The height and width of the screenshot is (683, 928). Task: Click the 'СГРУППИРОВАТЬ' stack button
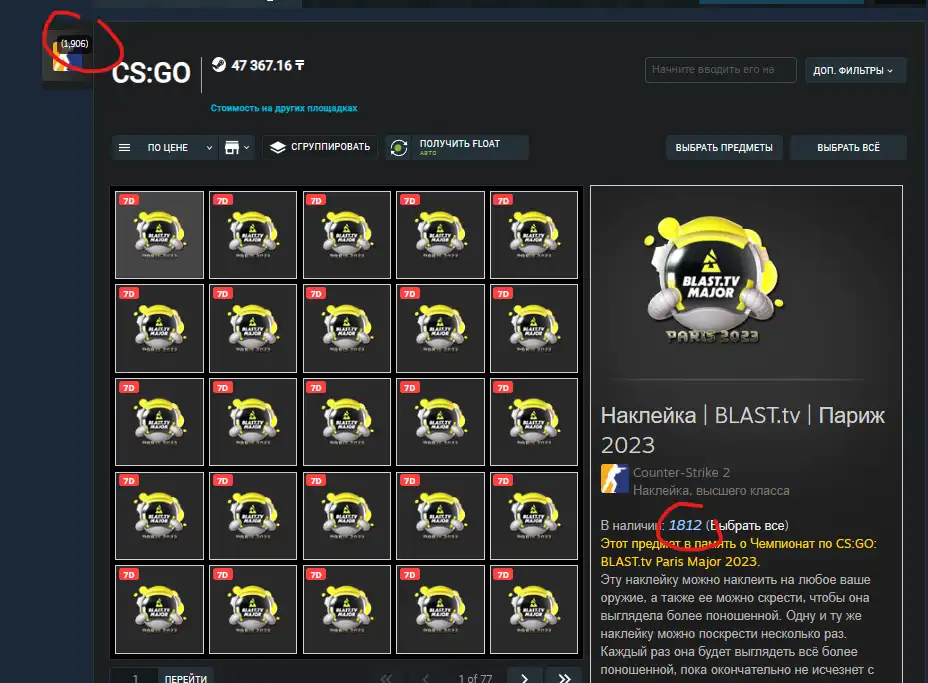[x=320, y=147]
